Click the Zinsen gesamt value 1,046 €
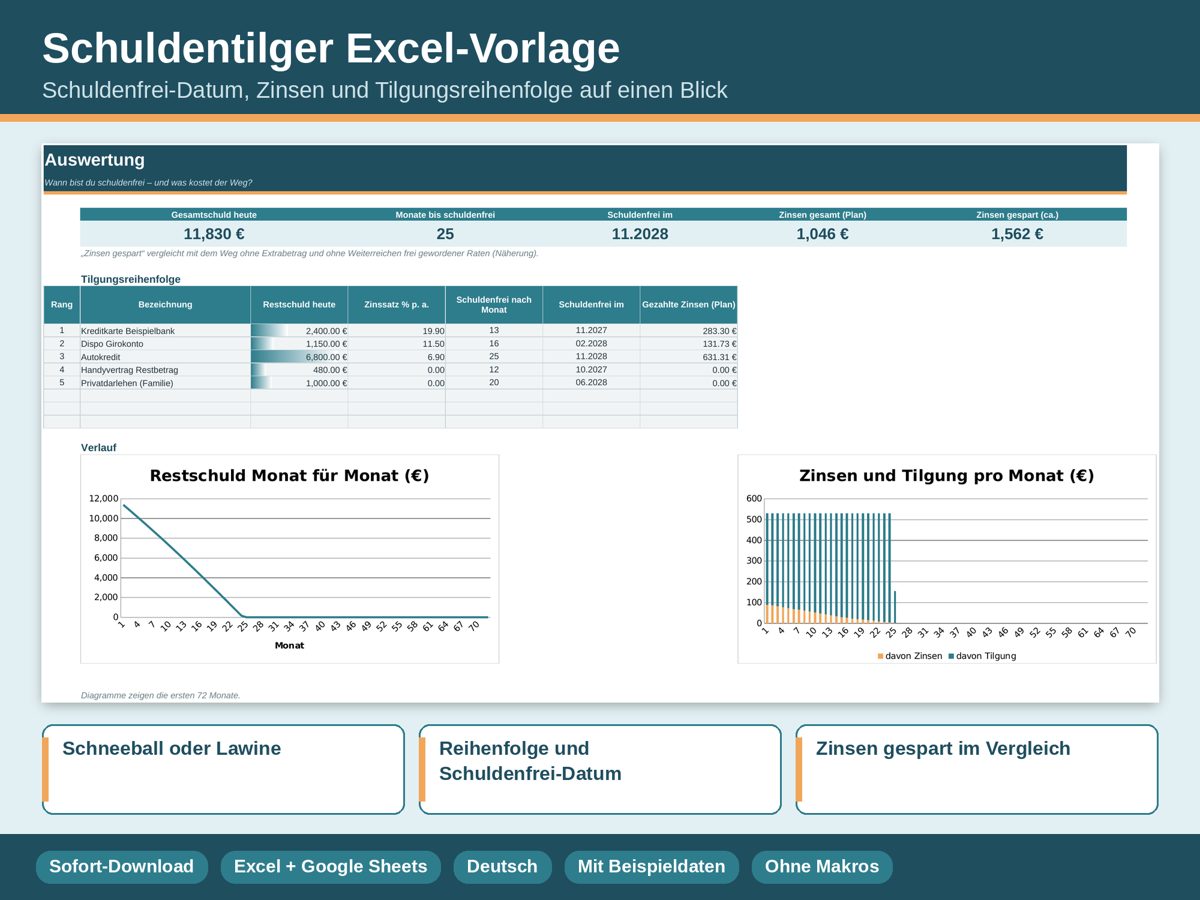The width and height of the screenshot is (1200, 900). (823, 234)
